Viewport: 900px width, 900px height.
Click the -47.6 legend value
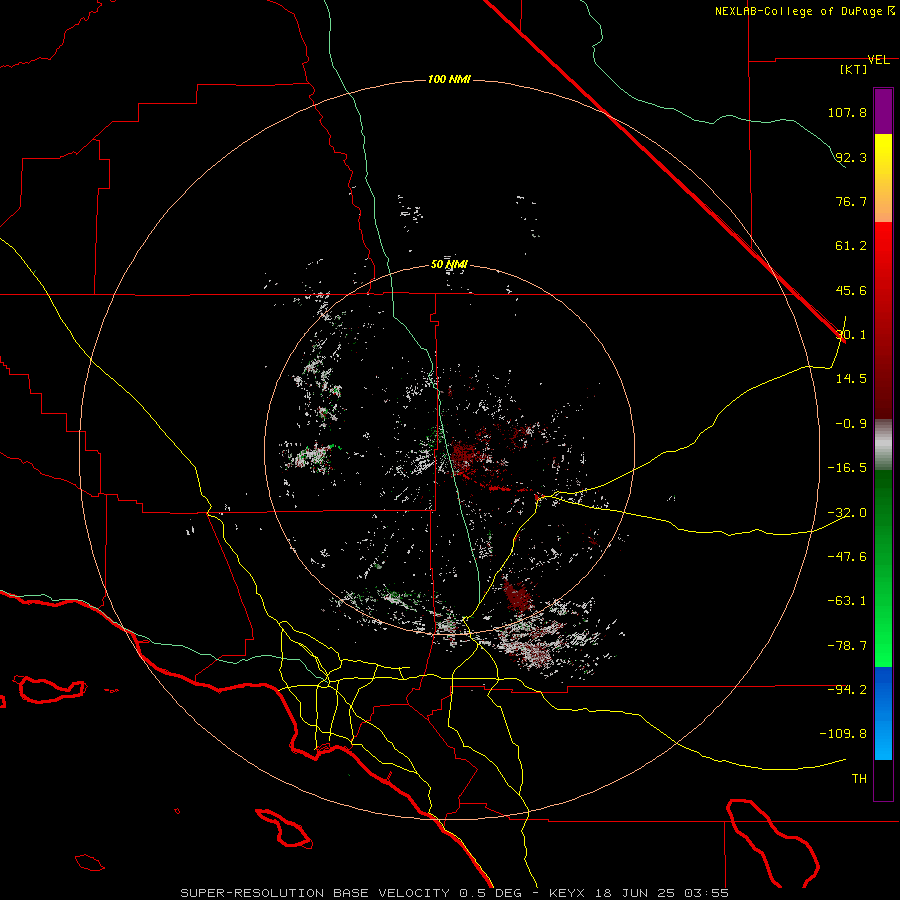pyautogui.click(x=847, y=557)
